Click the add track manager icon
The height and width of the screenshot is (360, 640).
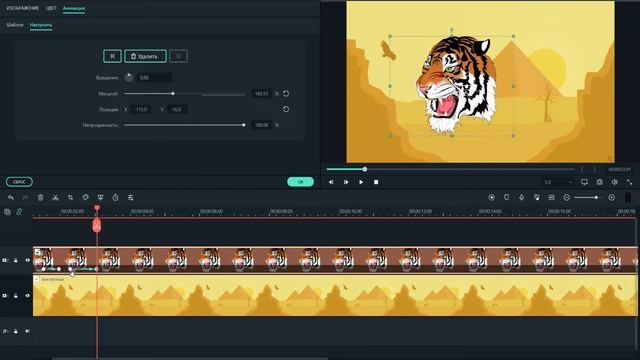click(7, 212)
